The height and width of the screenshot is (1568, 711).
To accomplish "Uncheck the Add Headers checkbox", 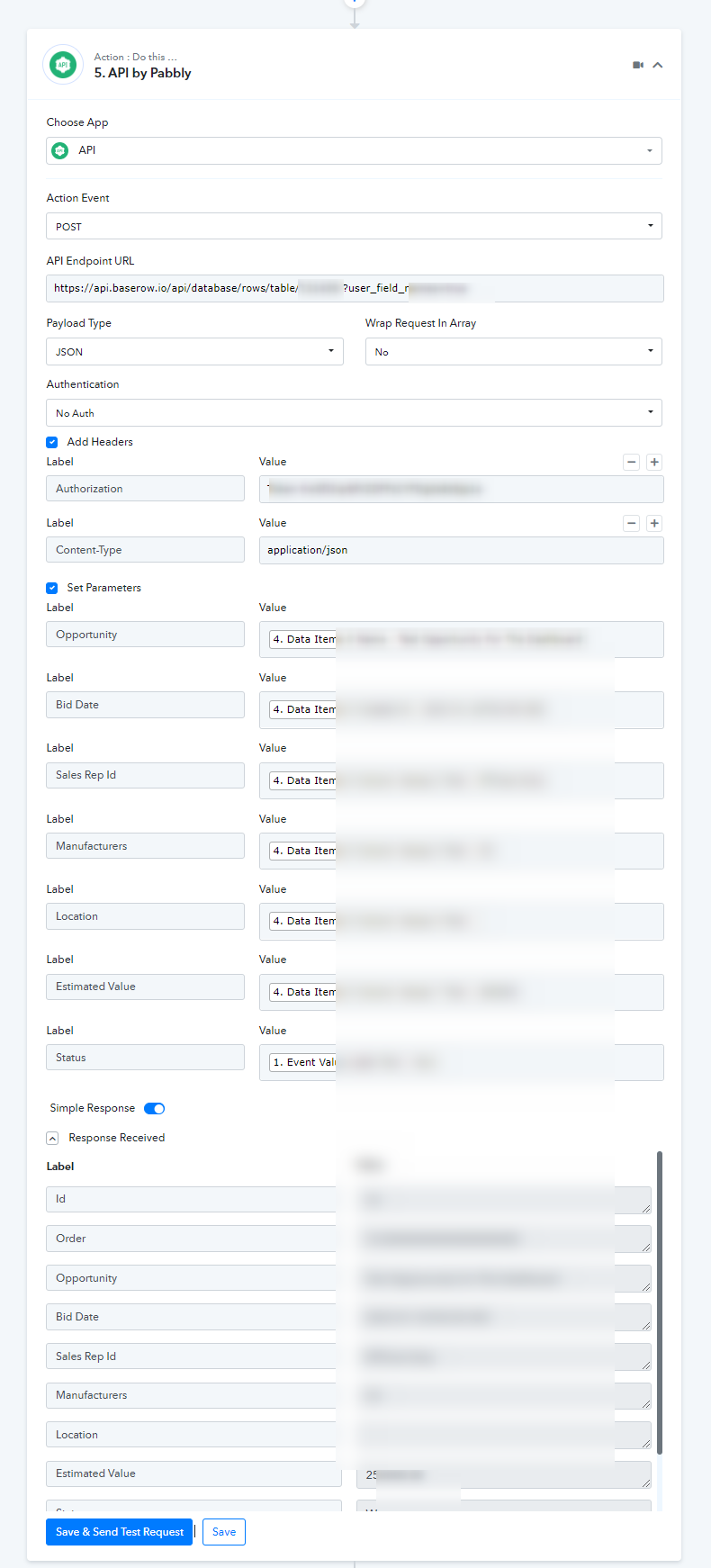I will coord(52,442).
